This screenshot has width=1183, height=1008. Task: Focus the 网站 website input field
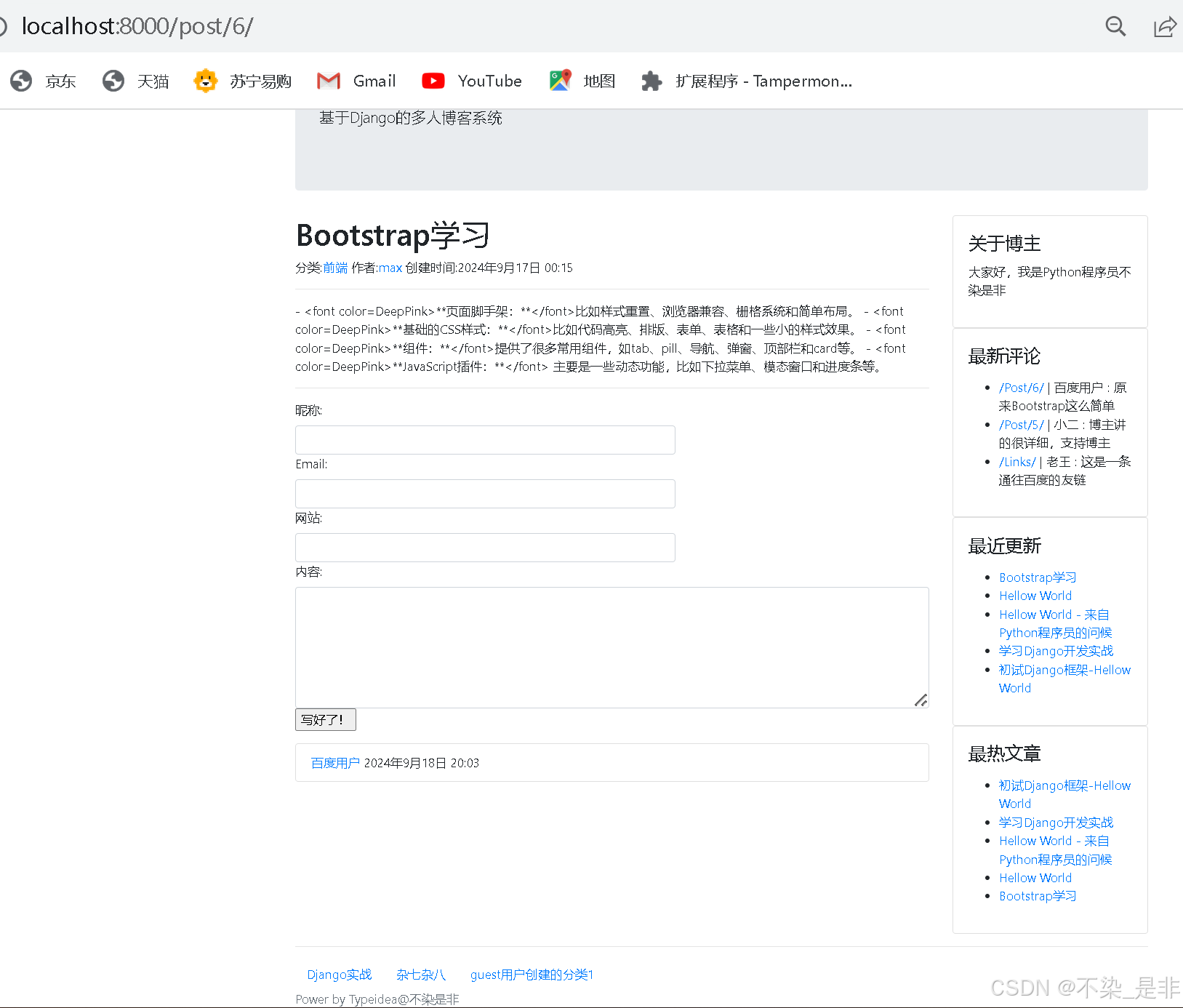(485, 548)
